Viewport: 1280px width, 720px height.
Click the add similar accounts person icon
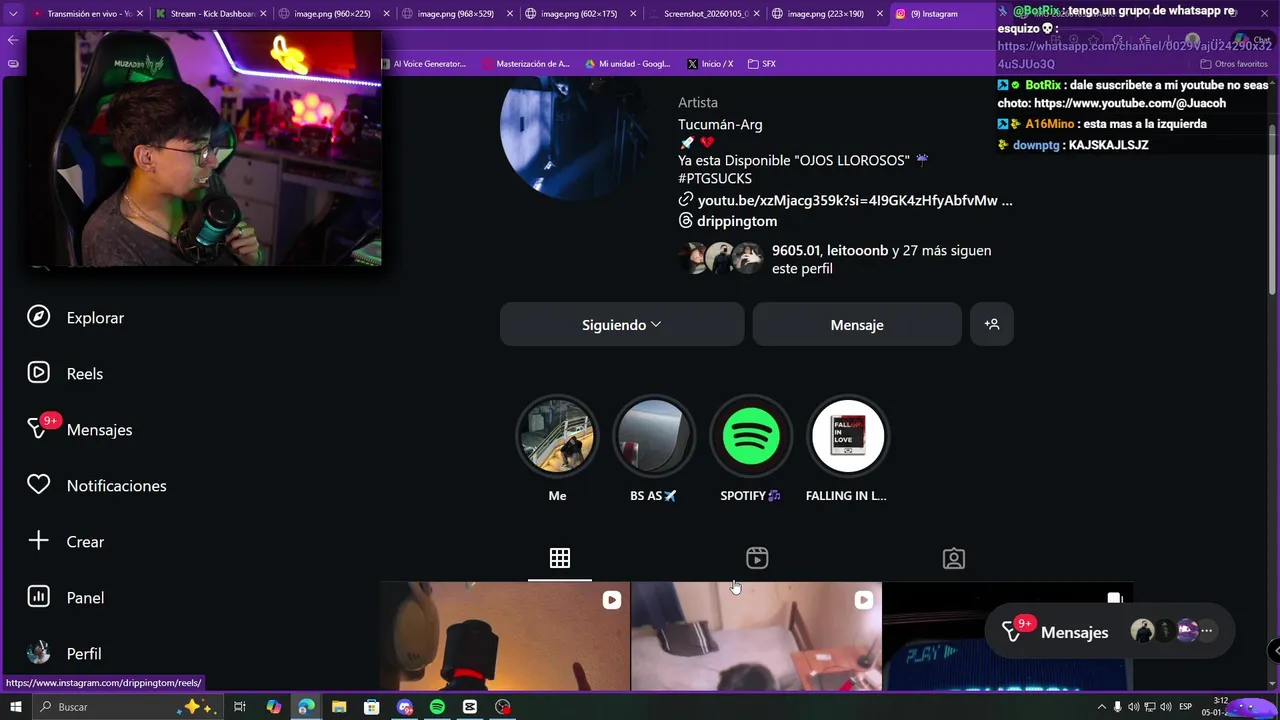[992, 324]
